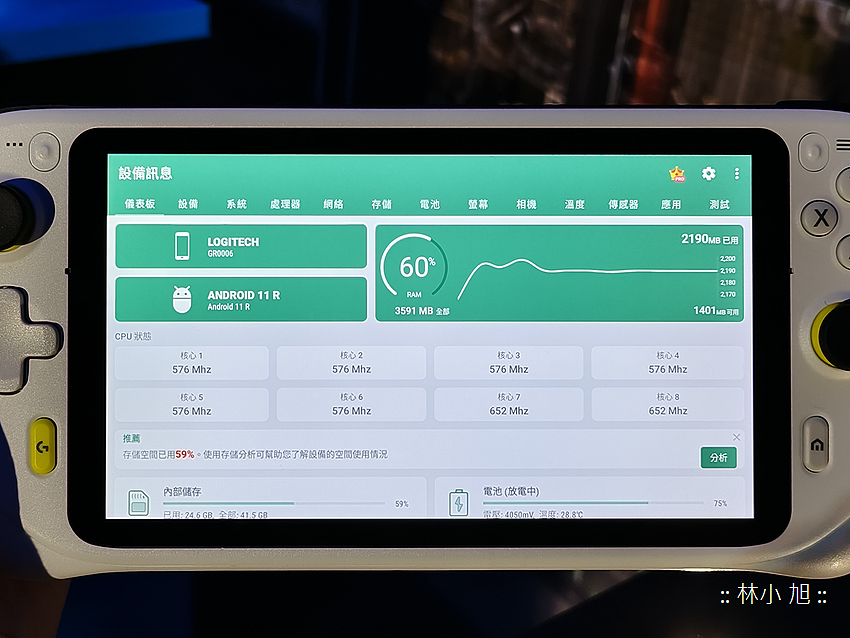Viewport: 850px width, 638px height.
Task: Switch to the 網絡 tab
Action: (333, 204)
